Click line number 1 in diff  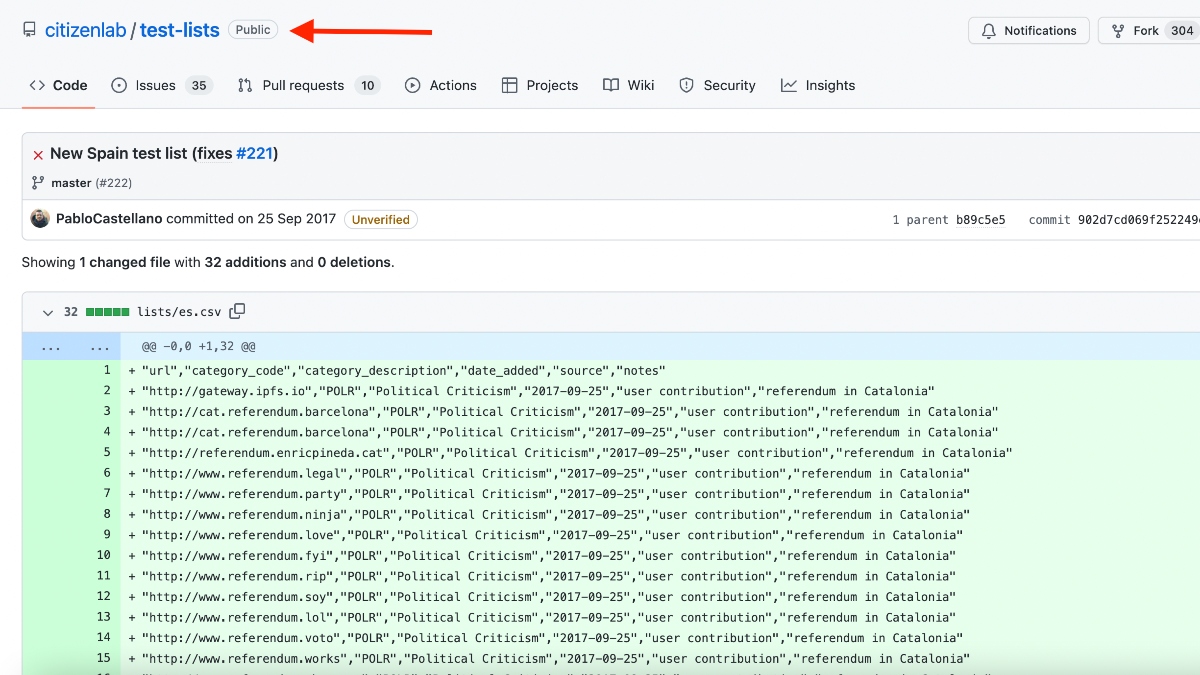106,370
